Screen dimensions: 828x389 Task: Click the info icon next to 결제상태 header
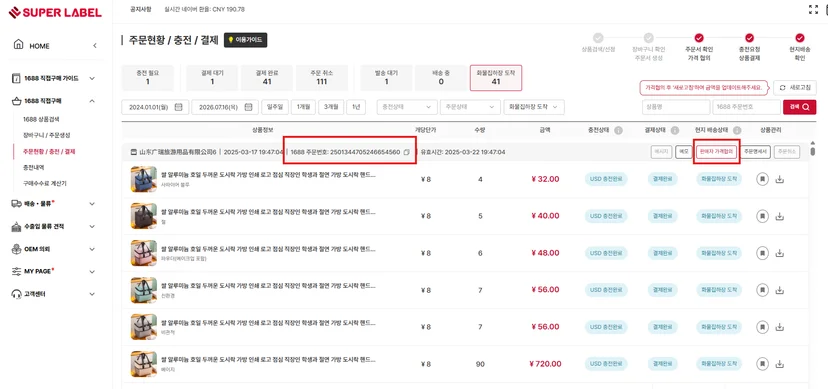tap(674, 130)
